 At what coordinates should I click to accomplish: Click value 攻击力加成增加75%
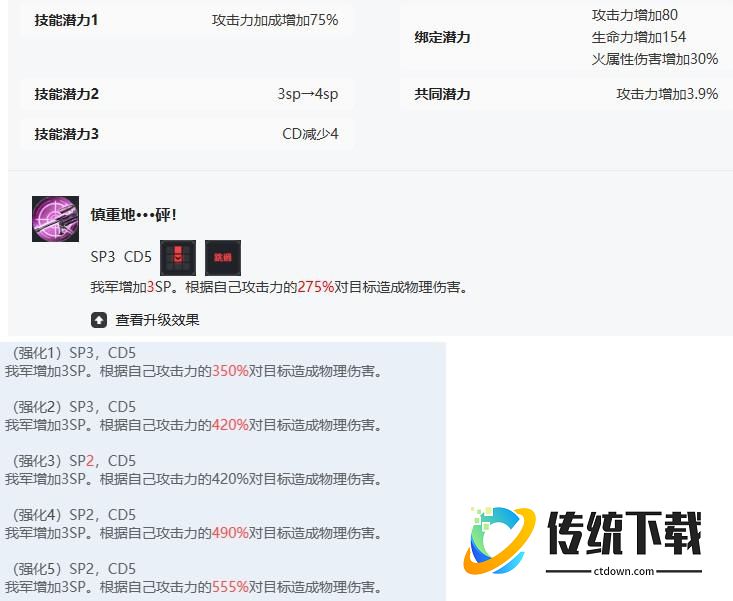(x=275, y=20)
